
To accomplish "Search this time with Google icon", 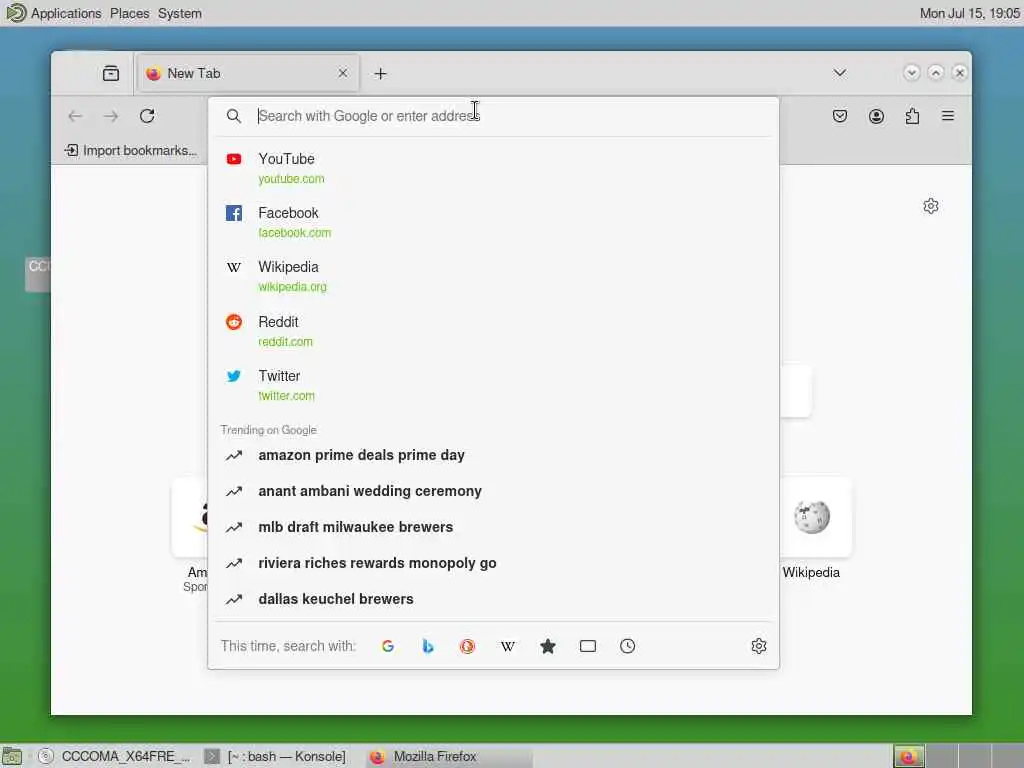I will pos(388,646).
